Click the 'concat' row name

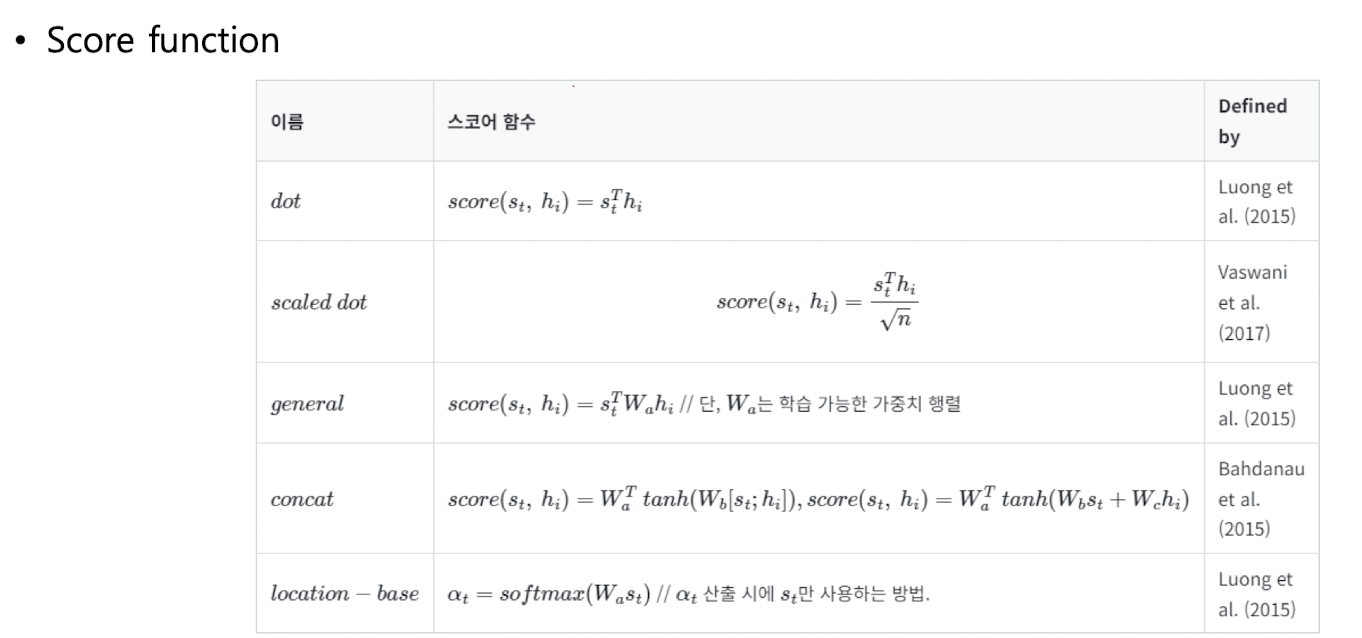click(302, 499)
